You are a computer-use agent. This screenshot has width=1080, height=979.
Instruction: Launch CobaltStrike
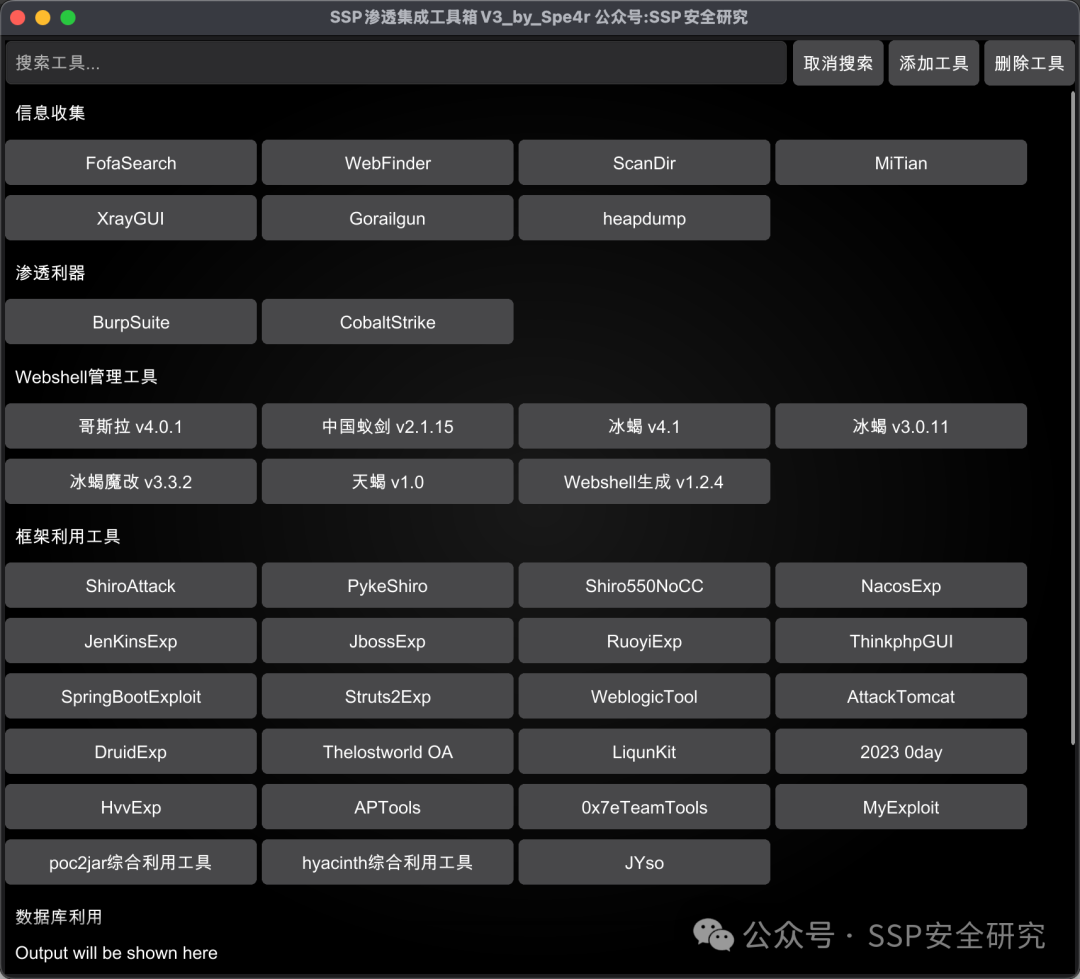(388, 322)
